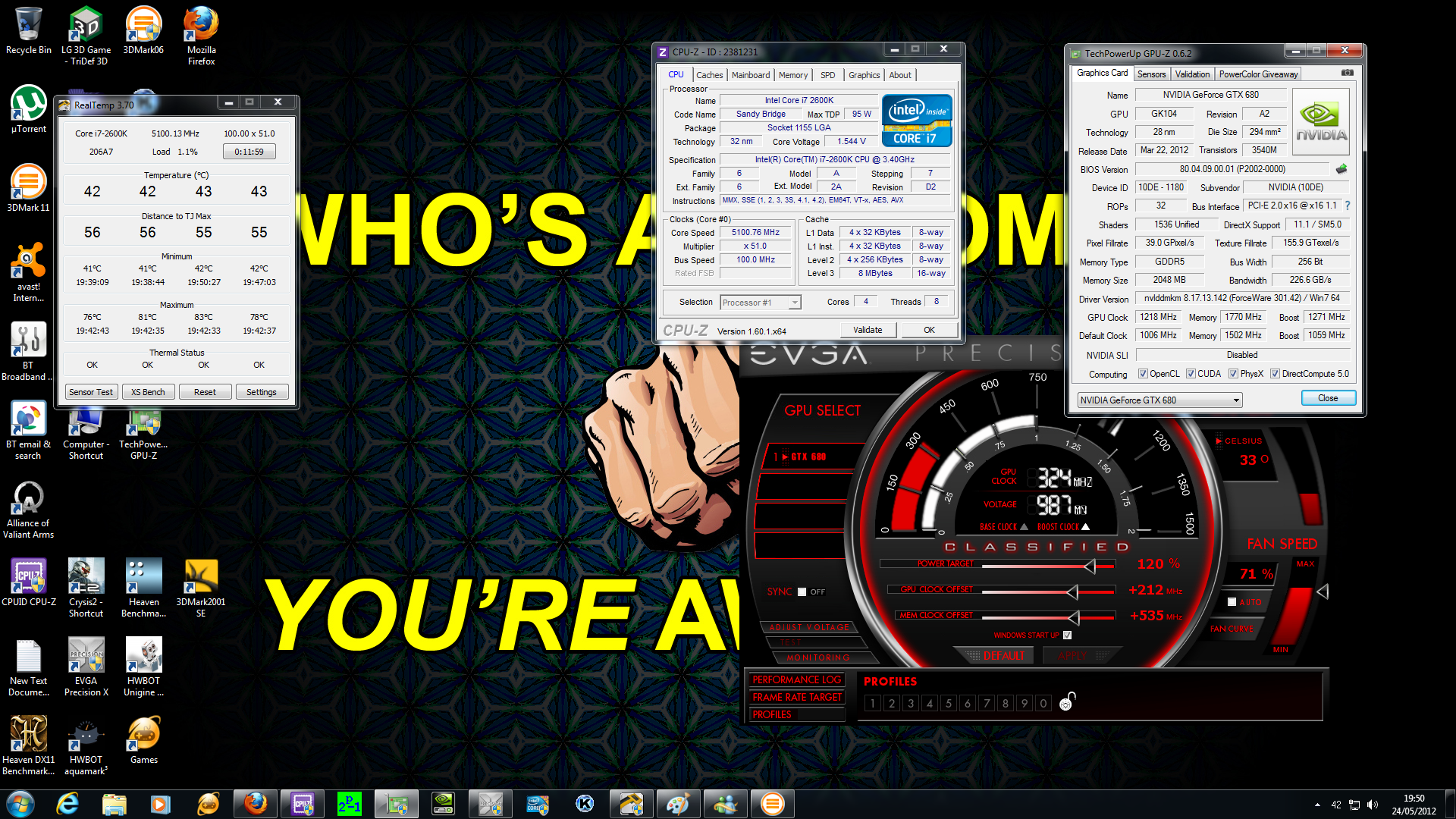Select profile slot 1 in EVGA Precision
Image resolution: width=1456 pixels, height=819 pixels.
pyautogui.click(x=873, y=703)
